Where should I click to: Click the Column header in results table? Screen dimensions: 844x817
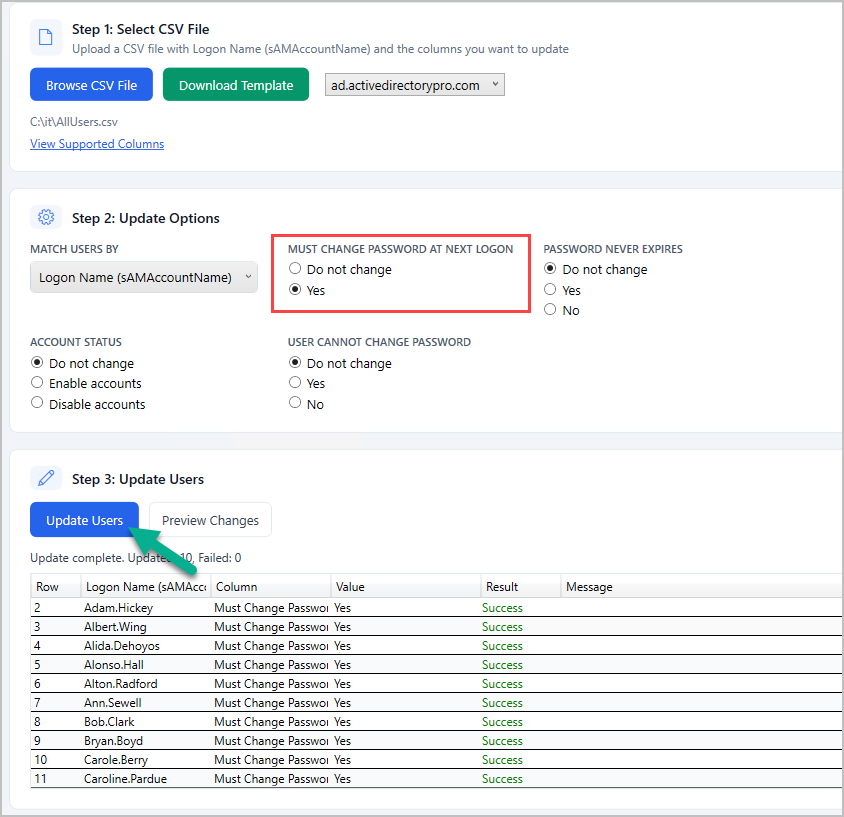tap(271, 587)
